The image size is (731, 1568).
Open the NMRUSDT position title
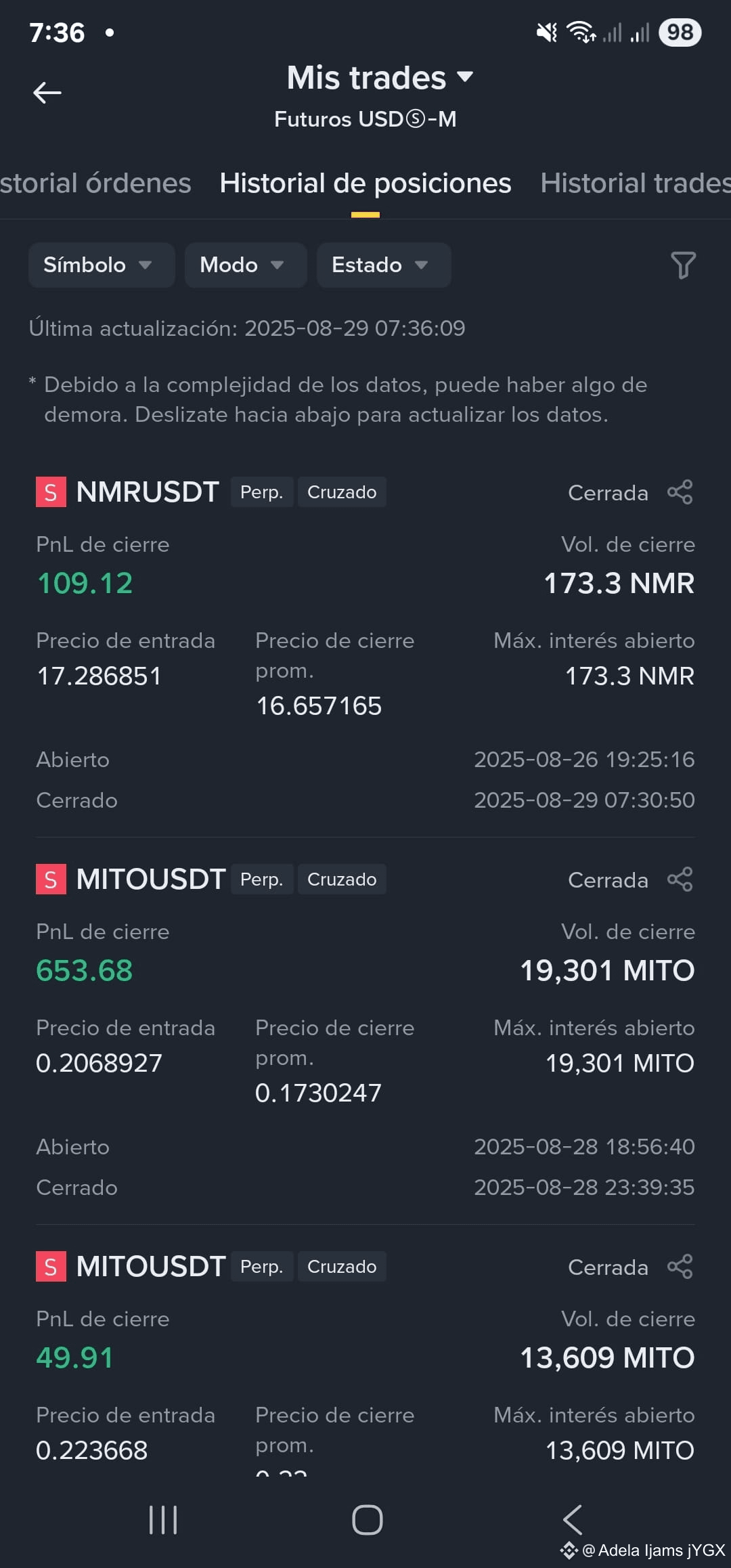click(x=148, y=492)
